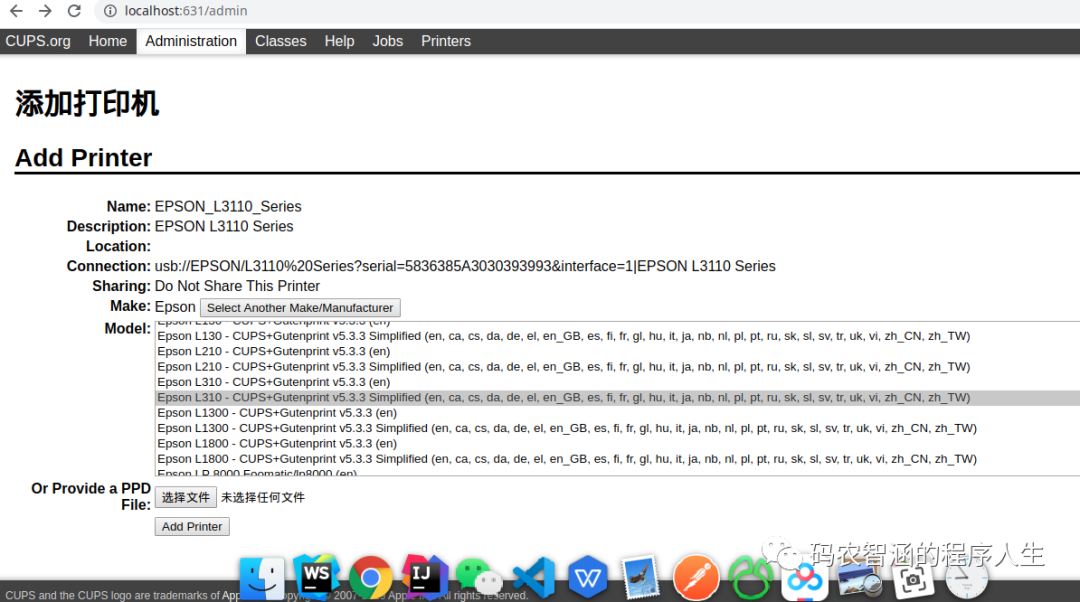
Task: Open the Classes tab
Action: pyautogui.click(x=280, y=41)
